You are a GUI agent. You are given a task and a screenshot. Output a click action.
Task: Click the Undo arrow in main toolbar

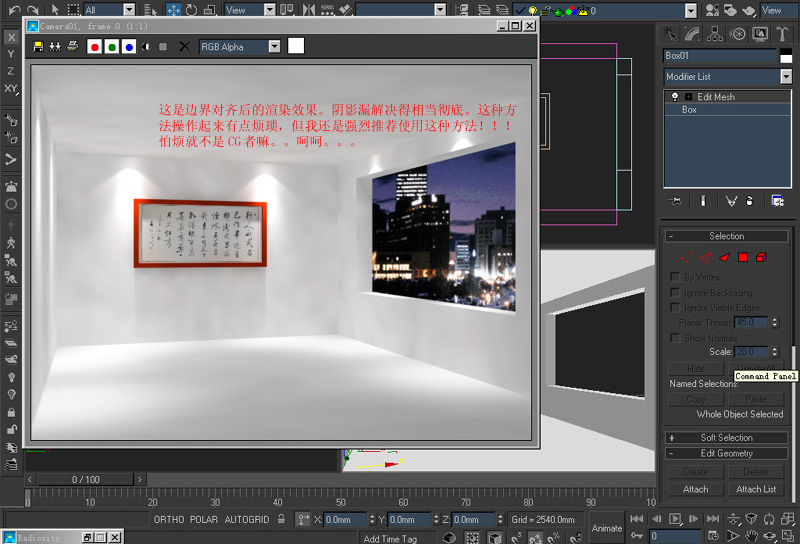[14, 10]
